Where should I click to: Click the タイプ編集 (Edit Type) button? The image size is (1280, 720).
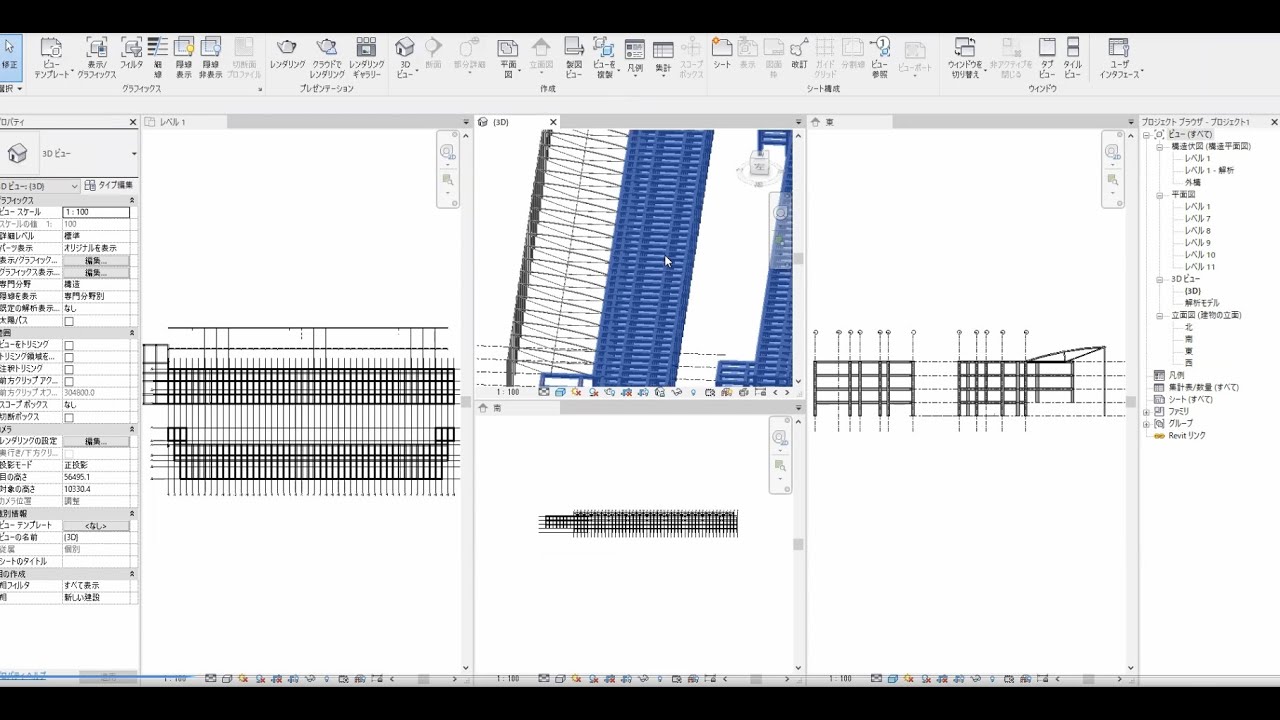109,185
